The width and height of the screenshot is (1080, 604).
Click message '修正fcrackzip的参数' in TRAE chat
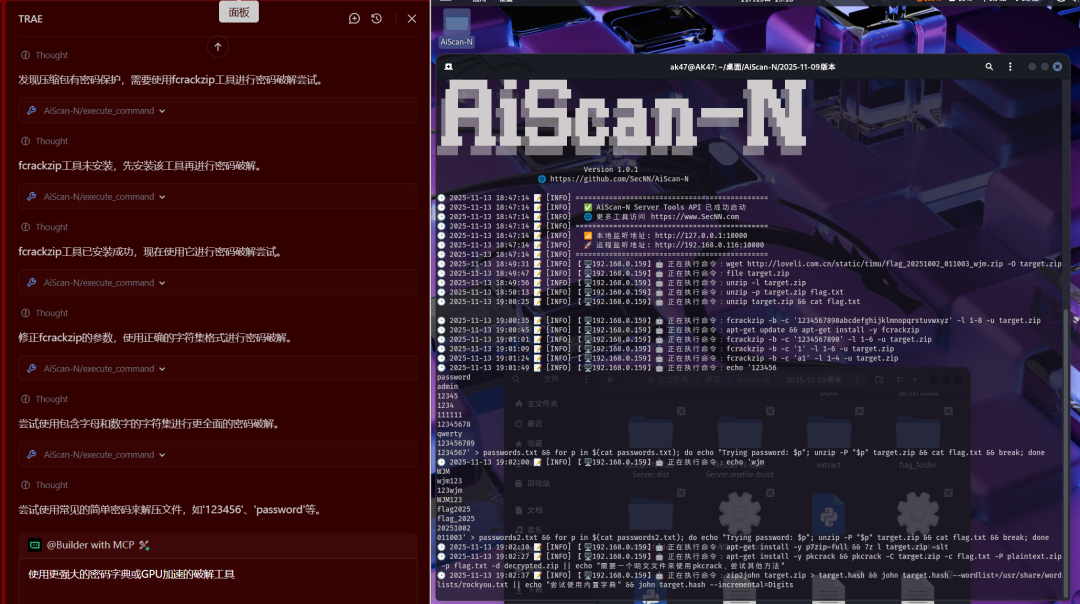point(155,337)
